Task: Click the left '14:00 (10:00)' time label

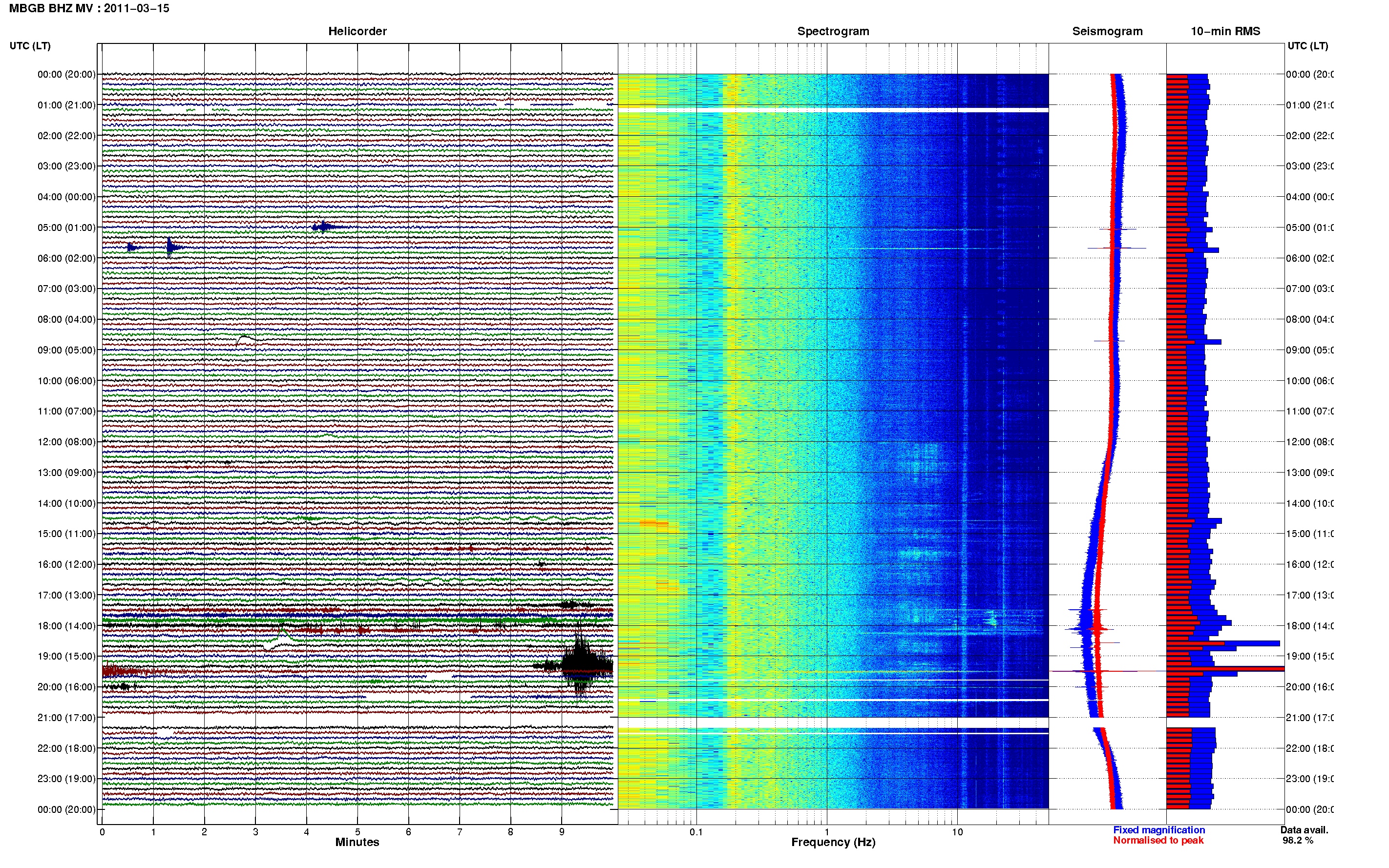Action: click(66, 503)
